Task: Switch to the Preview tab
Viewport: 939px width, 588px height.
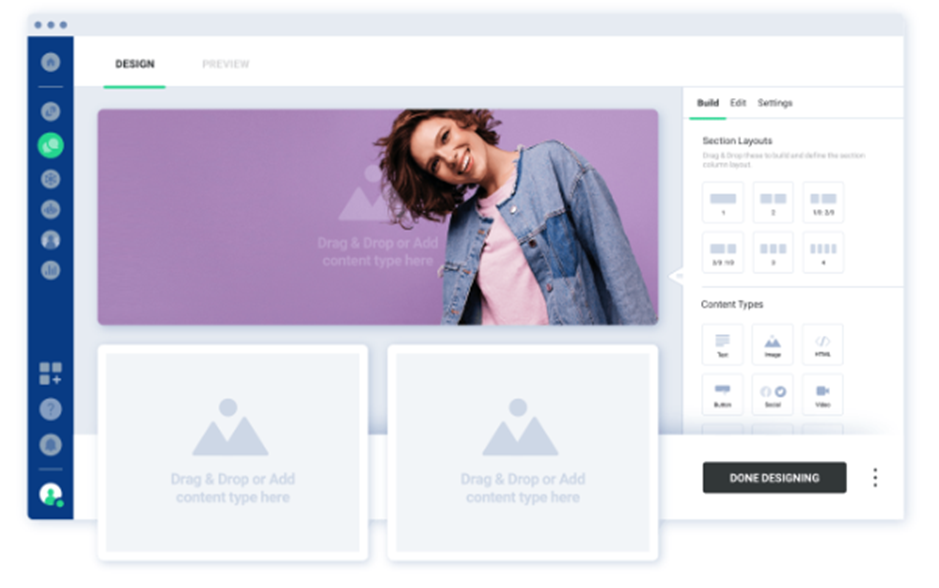Action: pos(227,63)
